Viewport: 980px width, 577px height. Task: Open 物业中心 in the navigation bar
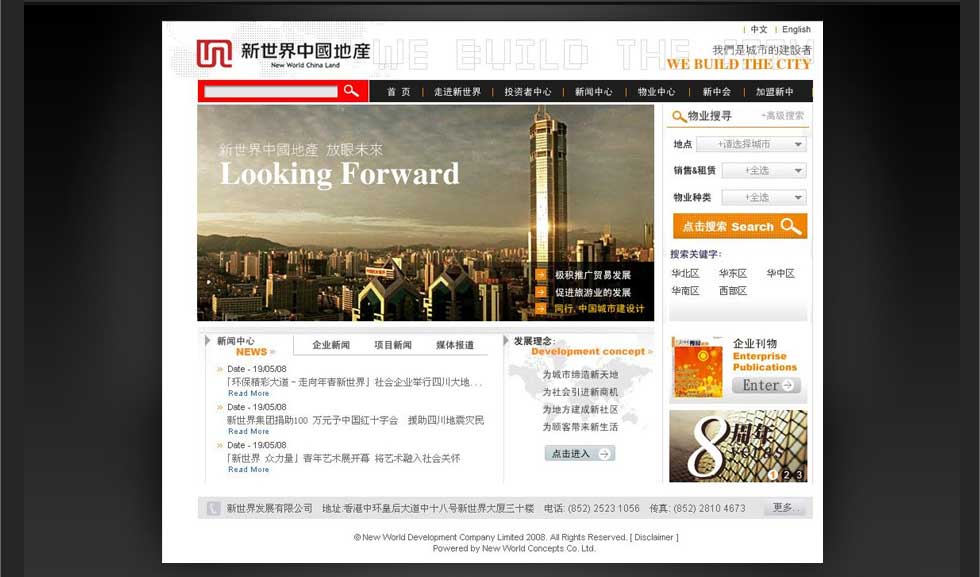click(656, 92)
